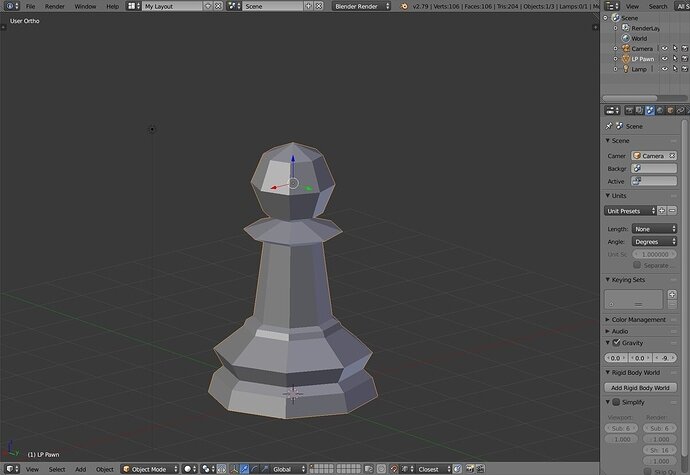Select the Scene node icon in outliner
Viewport: 690px width, 475px height.
point(616,18)
